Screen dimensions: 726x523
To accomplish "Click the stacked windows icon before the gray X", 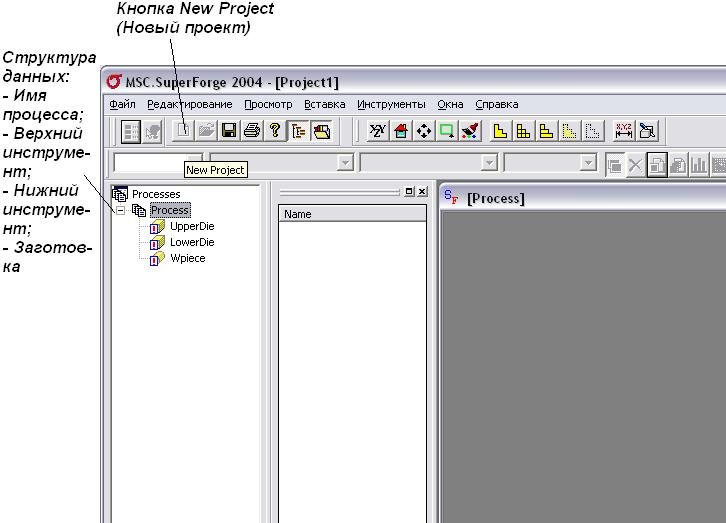I will click(614, 165).
